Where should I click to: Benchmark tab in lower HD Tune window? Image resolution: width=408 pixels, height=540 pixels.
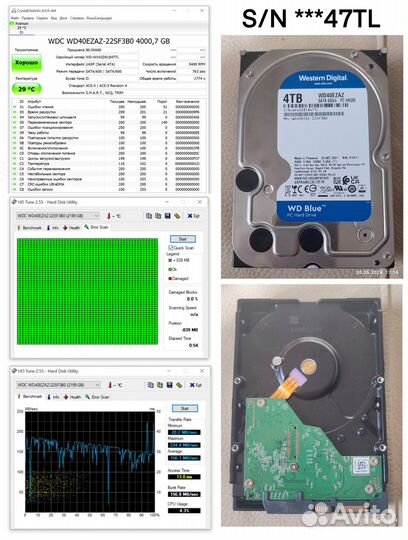[30, 397]
